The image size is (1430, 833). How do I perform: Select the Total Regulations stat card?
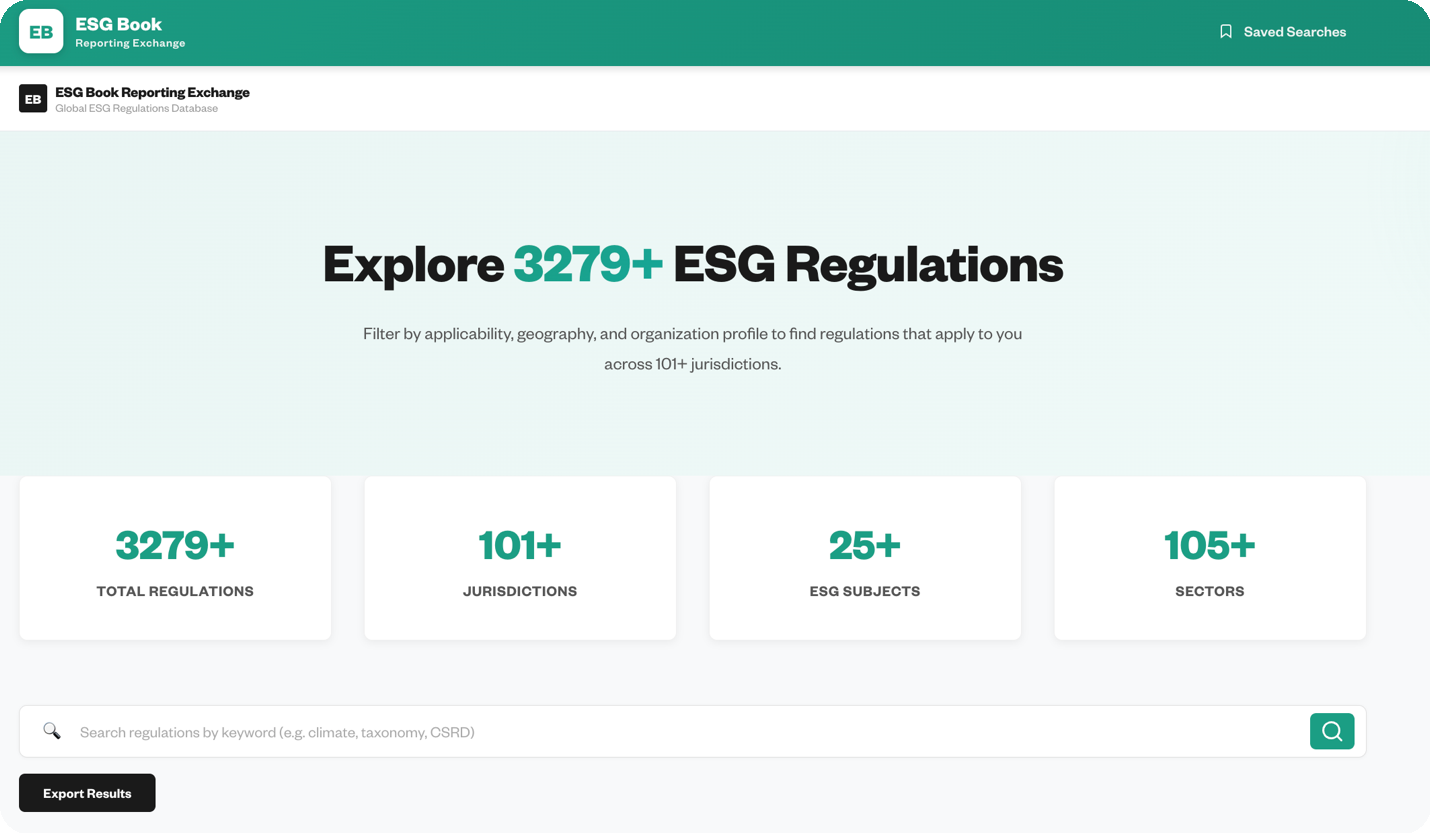(175, 557)
